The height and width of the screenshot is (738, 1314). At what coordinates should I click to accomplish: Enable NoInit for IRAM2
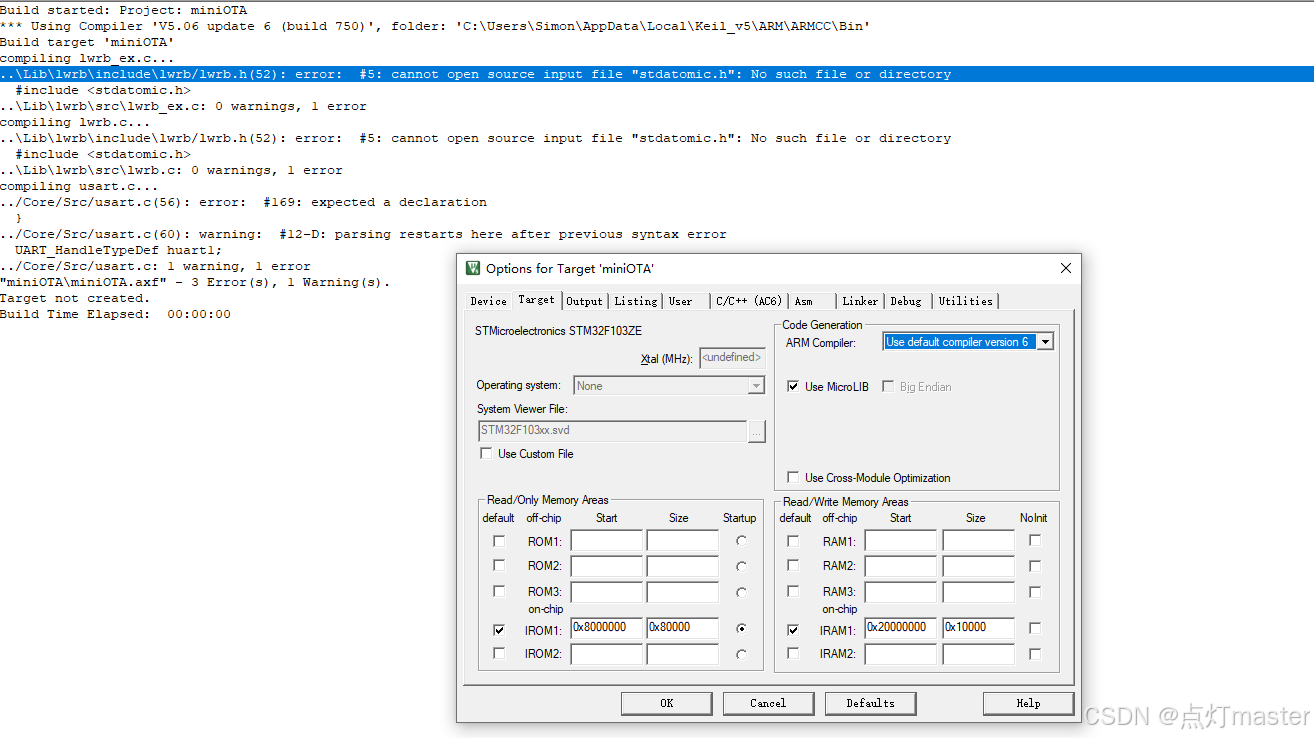pos(1035,654)
